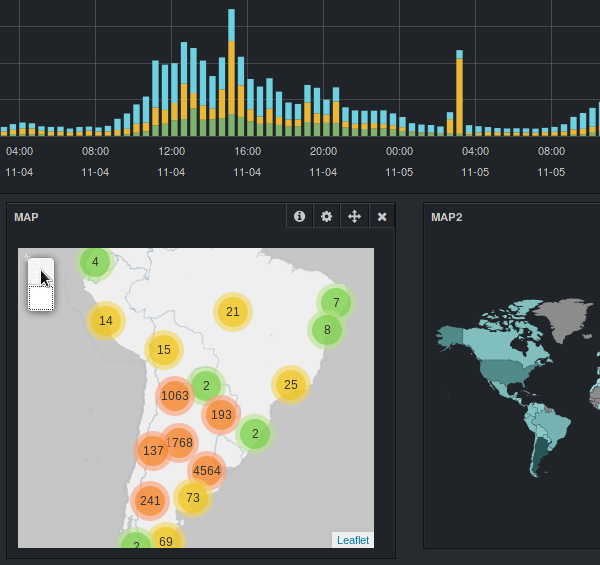Open the MAP panel info icon
The height and width of the screenshot is (565, 600).
point(300,217)
